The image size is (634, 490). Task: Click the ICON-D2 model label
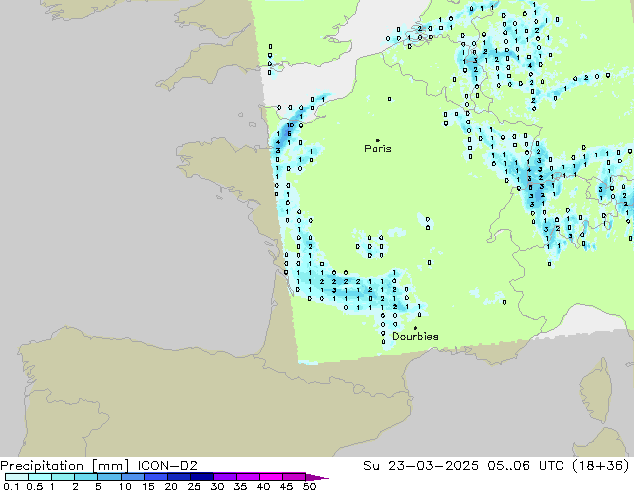[167, 466]
